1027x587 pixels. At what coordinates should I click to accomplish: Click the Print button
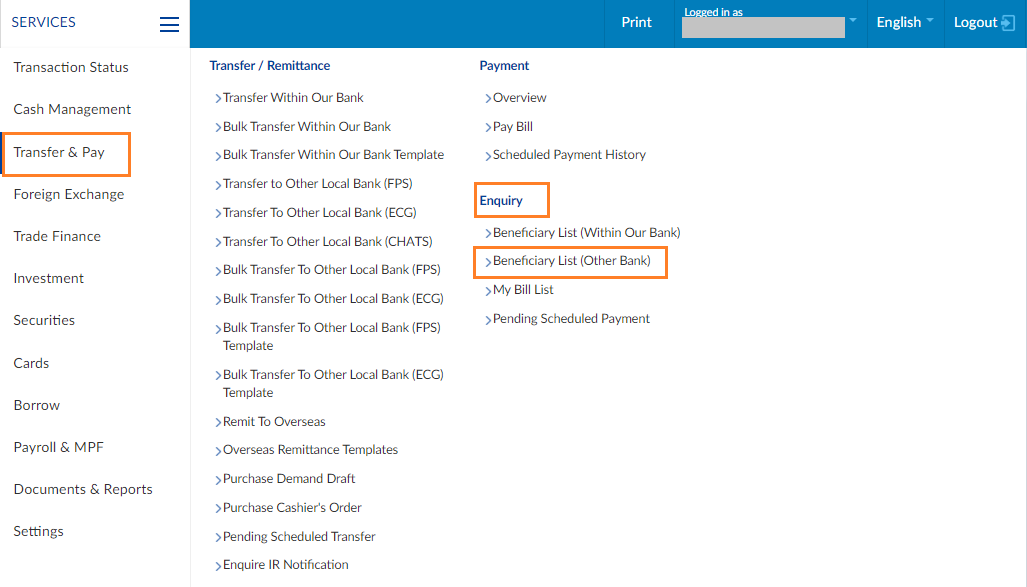tap(636, 23)
